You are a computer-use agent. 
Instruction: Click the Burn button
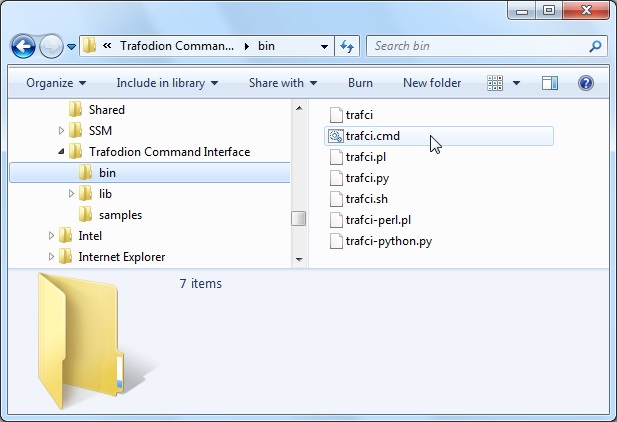pyautogui.click(x=360, y=83)
